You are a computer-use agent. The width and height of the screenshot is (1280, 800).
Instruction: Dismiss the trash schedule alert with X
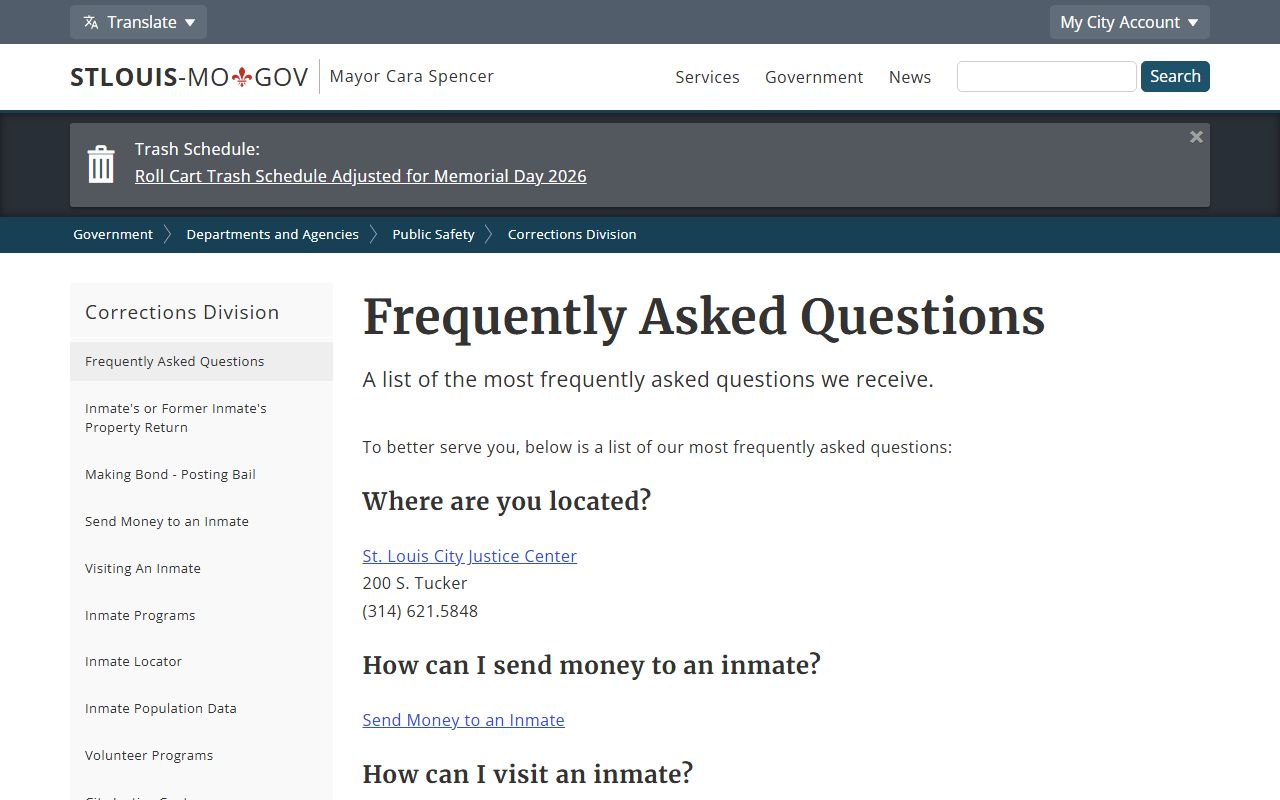1196,137
